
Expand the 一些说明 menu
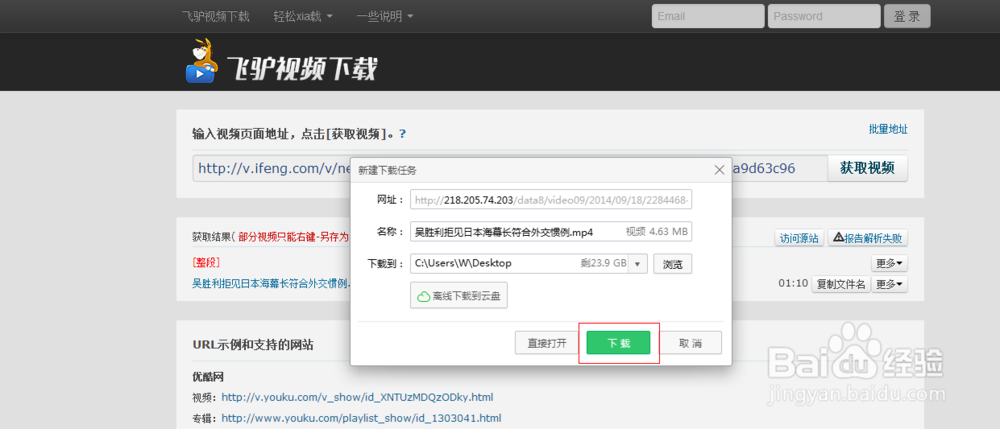(385, 16)
